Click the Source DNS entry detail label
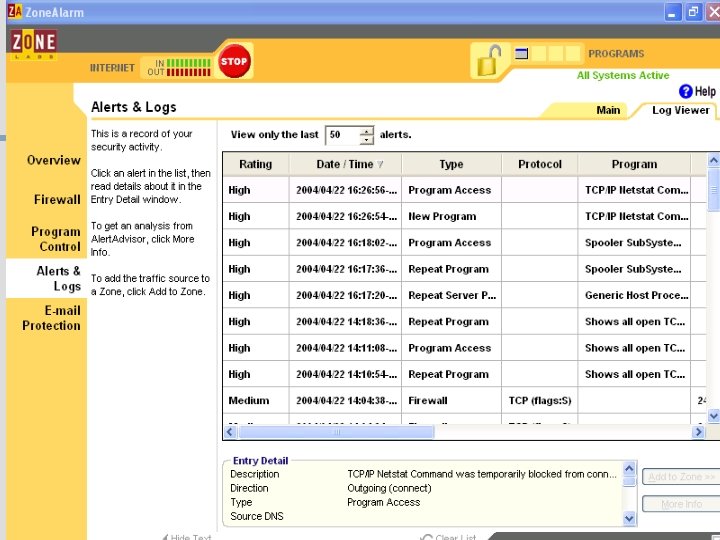Screen dimensions: 720x540 257,516
